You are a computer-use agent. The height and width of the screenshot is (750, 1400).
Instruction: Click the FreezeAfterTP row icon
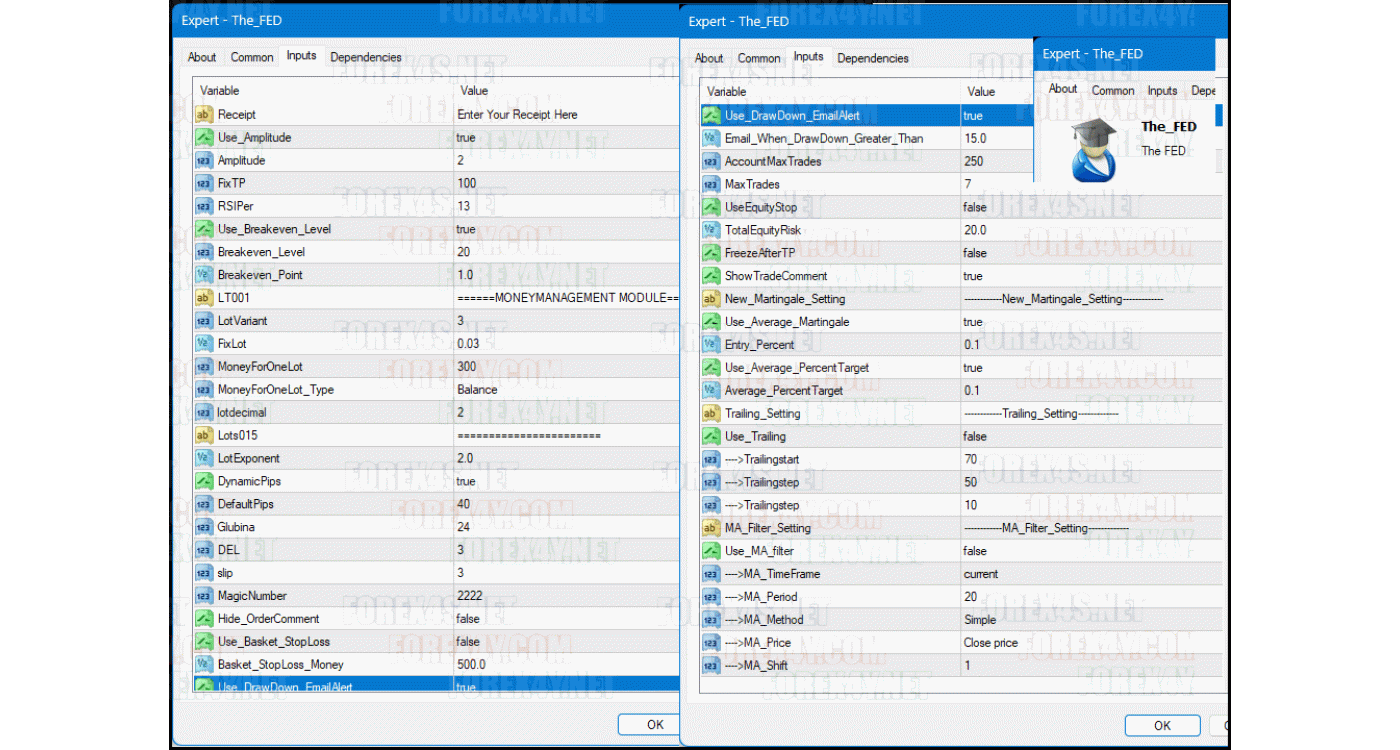click(711, 254)
